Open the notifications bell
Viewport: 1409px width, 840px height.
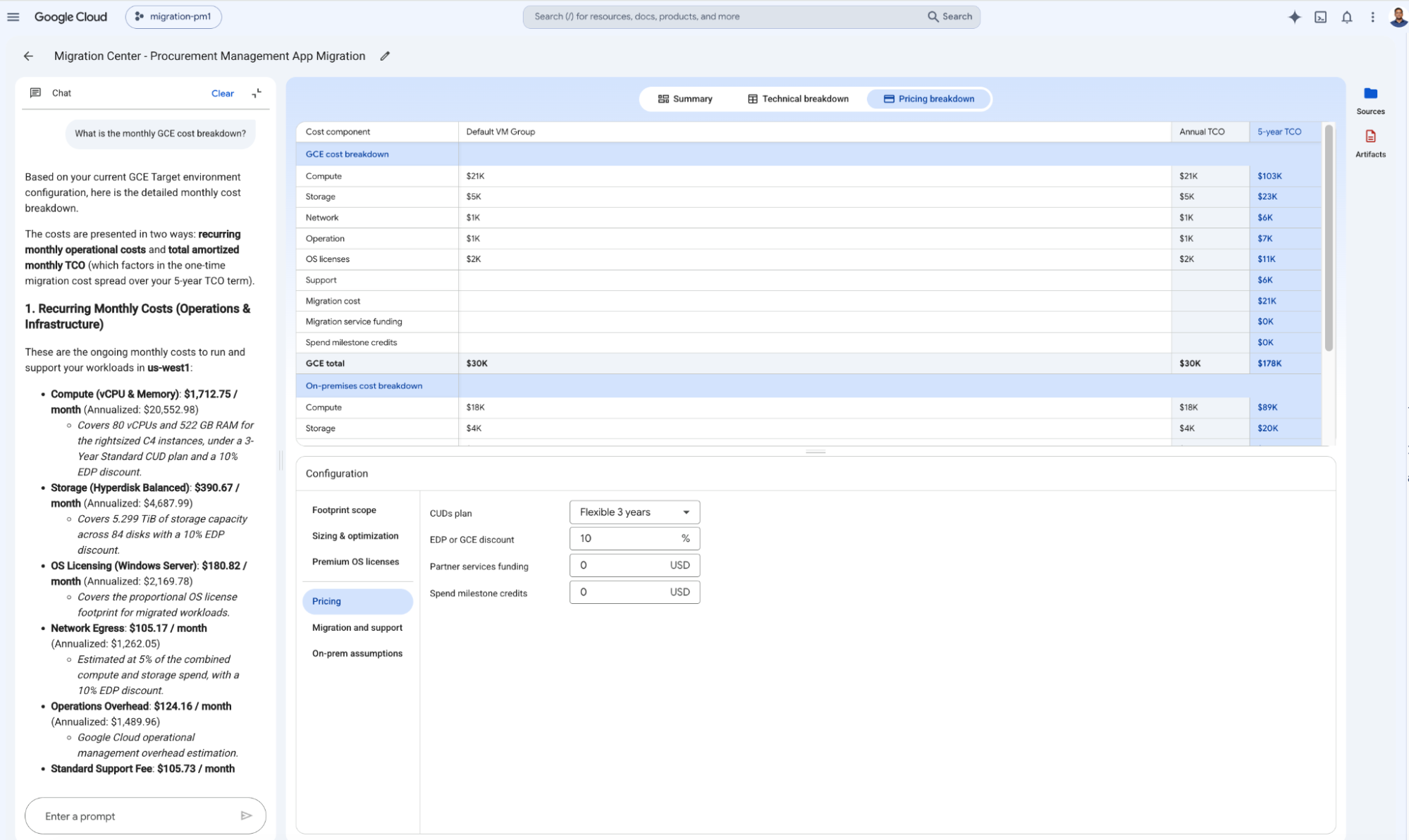point(1346,17)
